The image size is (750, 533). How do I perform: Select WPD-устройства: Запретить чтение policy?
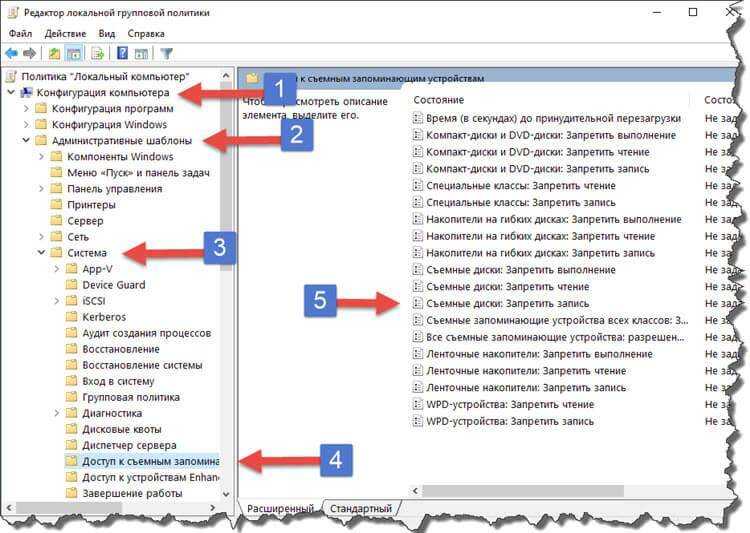tap(510, 404)
